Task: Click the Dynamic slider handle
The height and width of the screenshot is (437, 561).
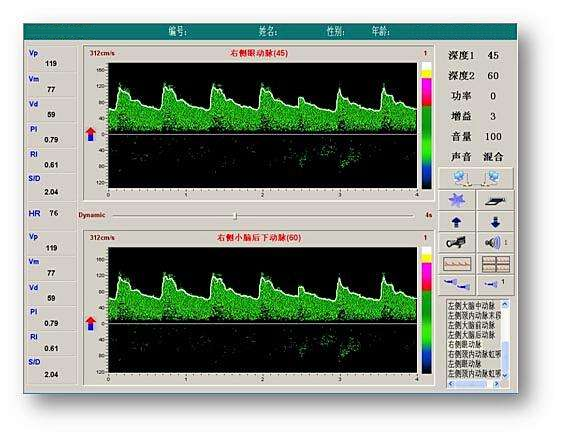Action: pos(235,215)
